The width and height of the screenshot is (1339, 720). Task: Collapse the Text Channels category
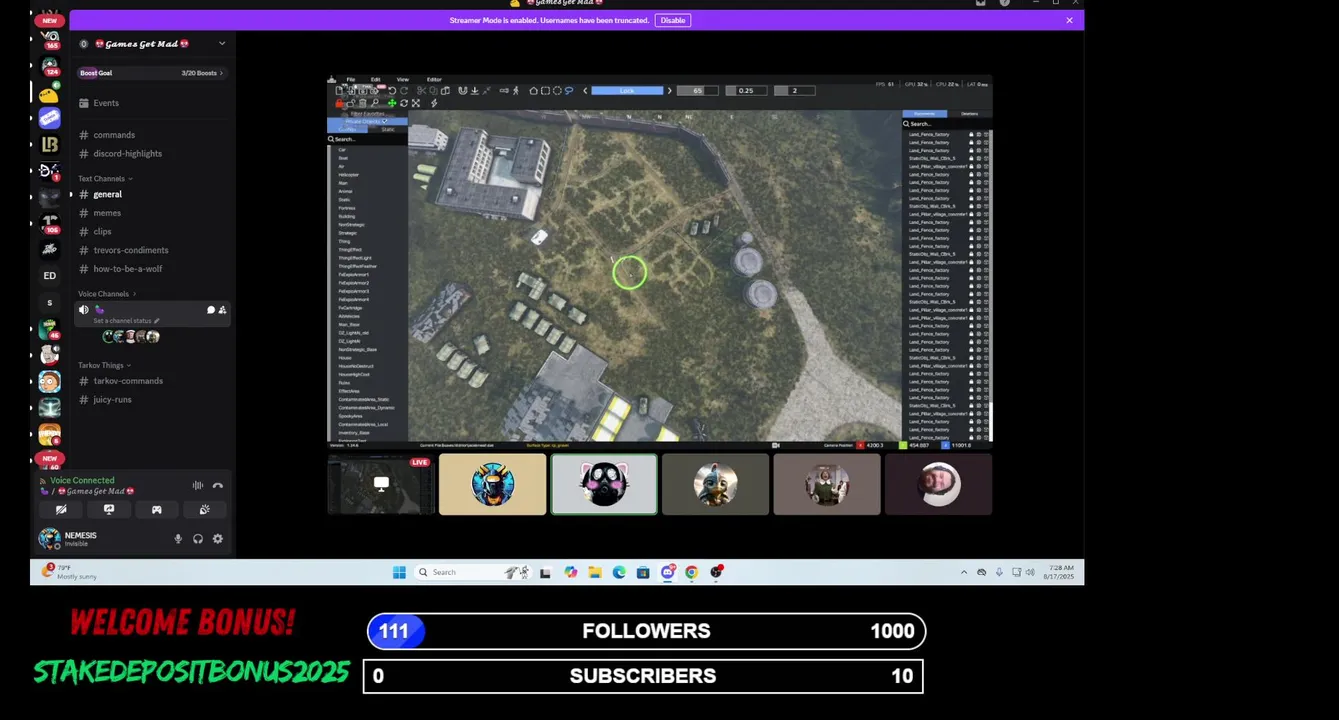point(105,178)
